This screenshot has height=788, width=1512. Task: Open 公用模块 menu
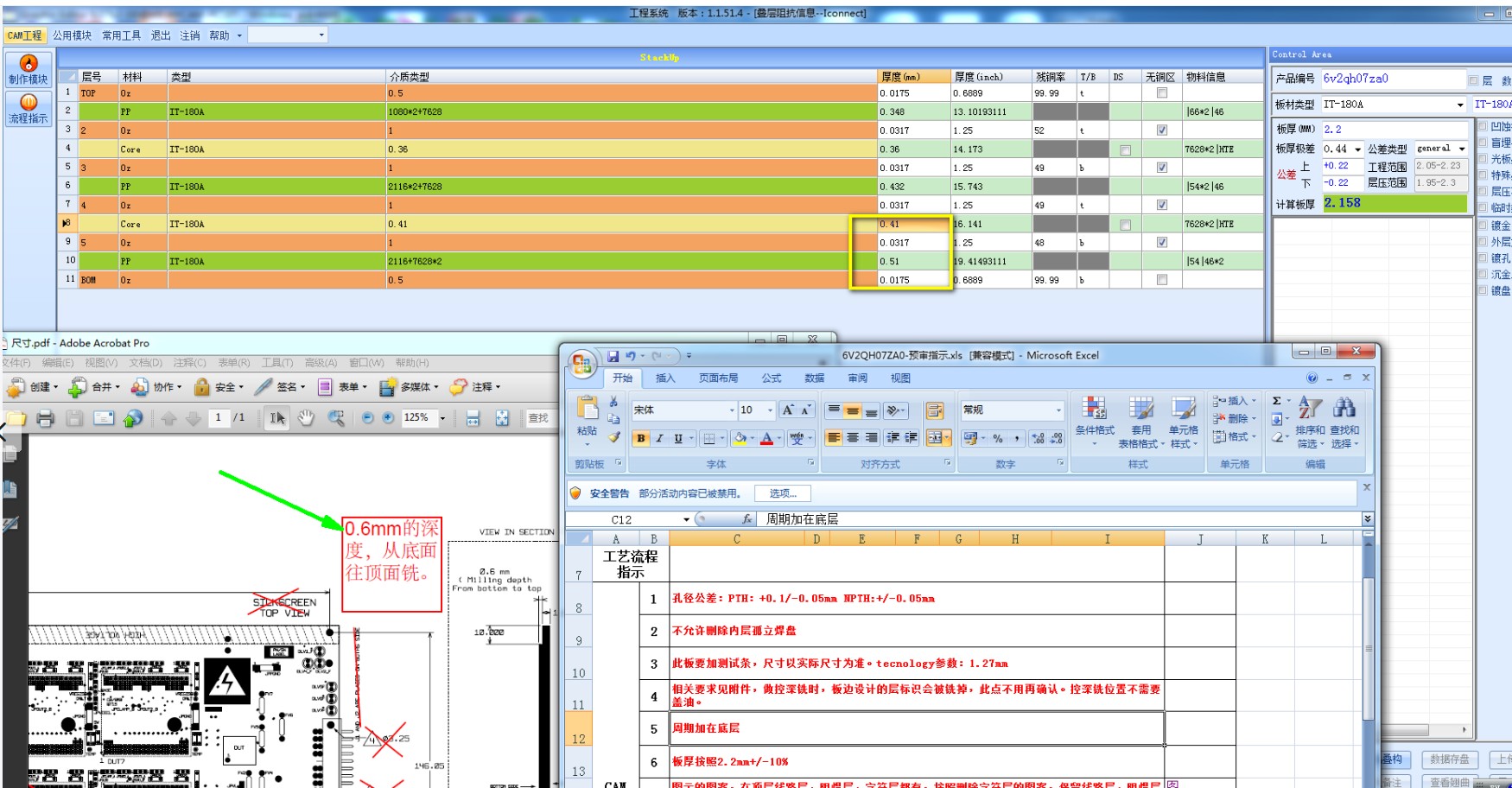click(x=72, y=35)
